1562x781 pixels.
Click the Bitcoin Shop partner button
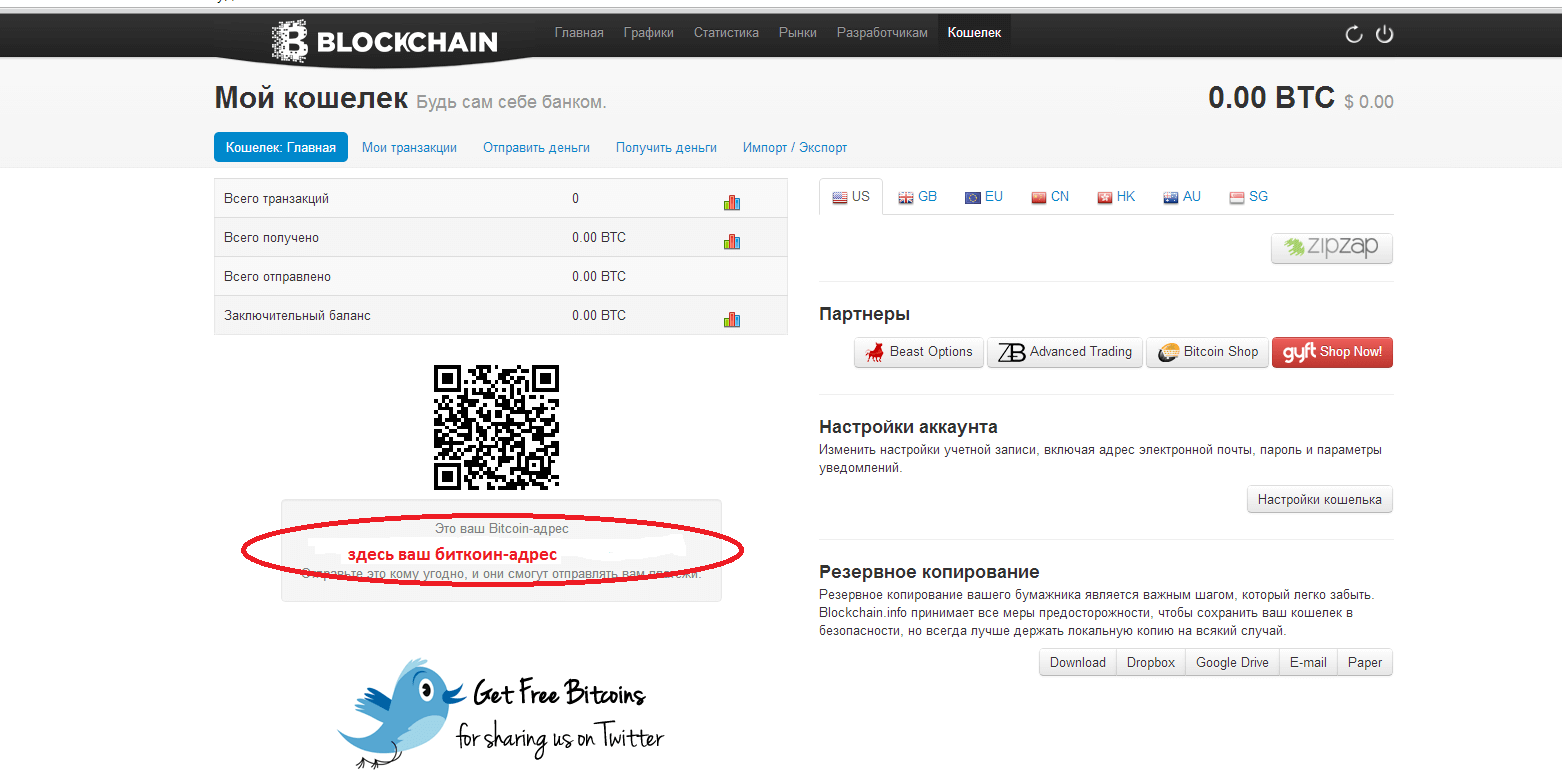1207,352
